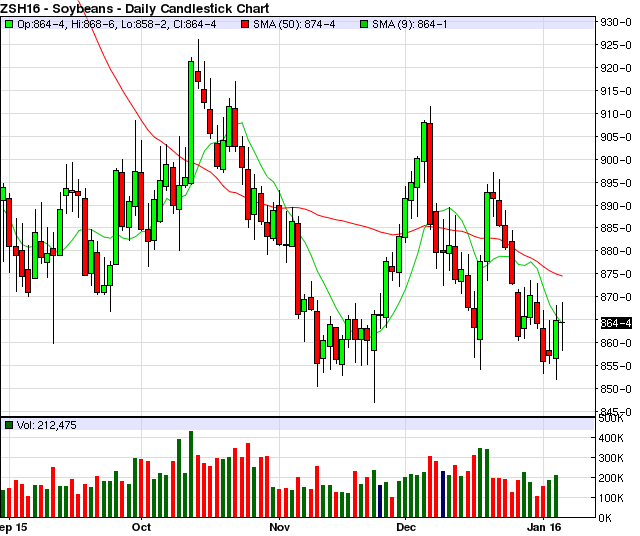640x536 pixels.
Task: Click the 860-0 price axis label
Action: (x=616, y=343)
